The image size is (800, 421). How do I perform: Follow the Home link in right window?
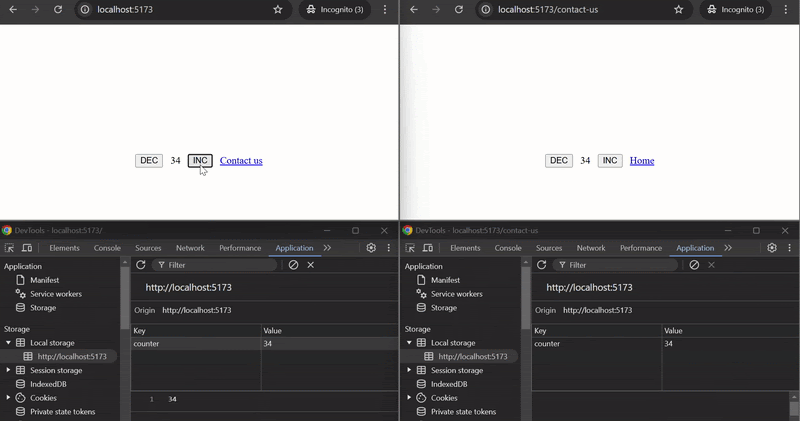(642, 161)
